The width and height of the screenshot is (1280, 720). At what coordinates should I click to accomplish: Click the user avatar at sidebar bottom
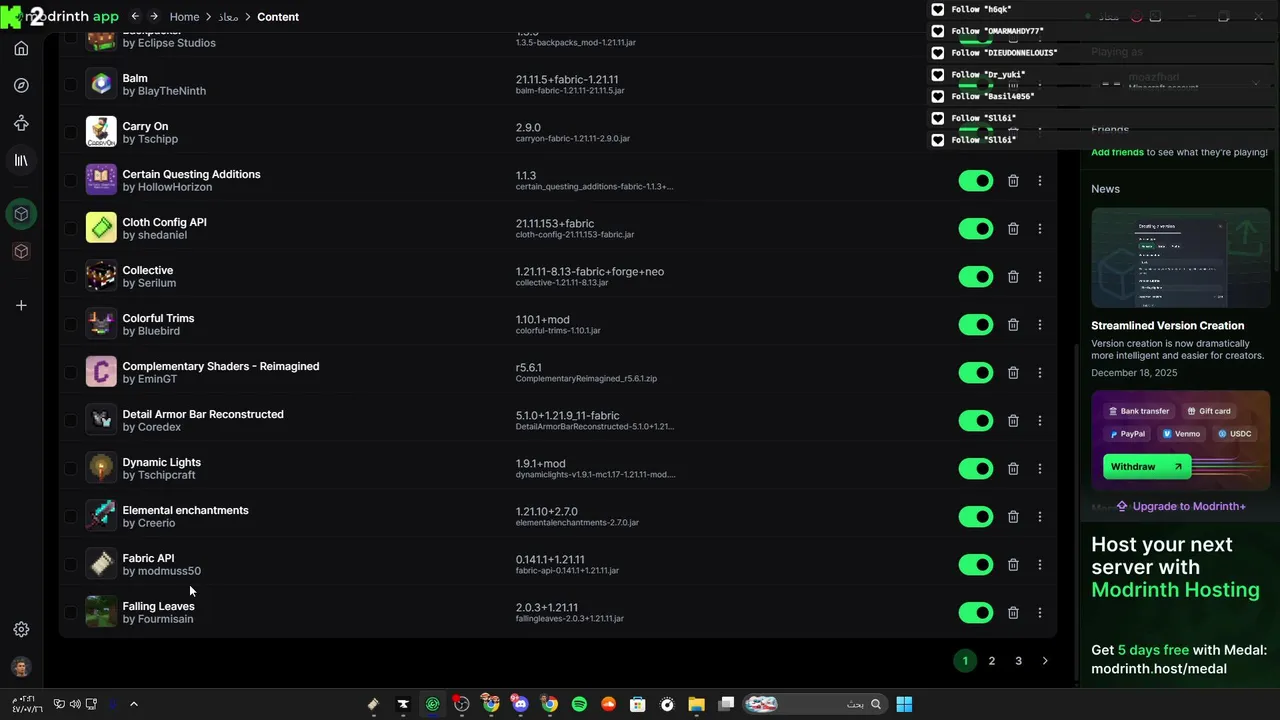click(x=21, y=667)
